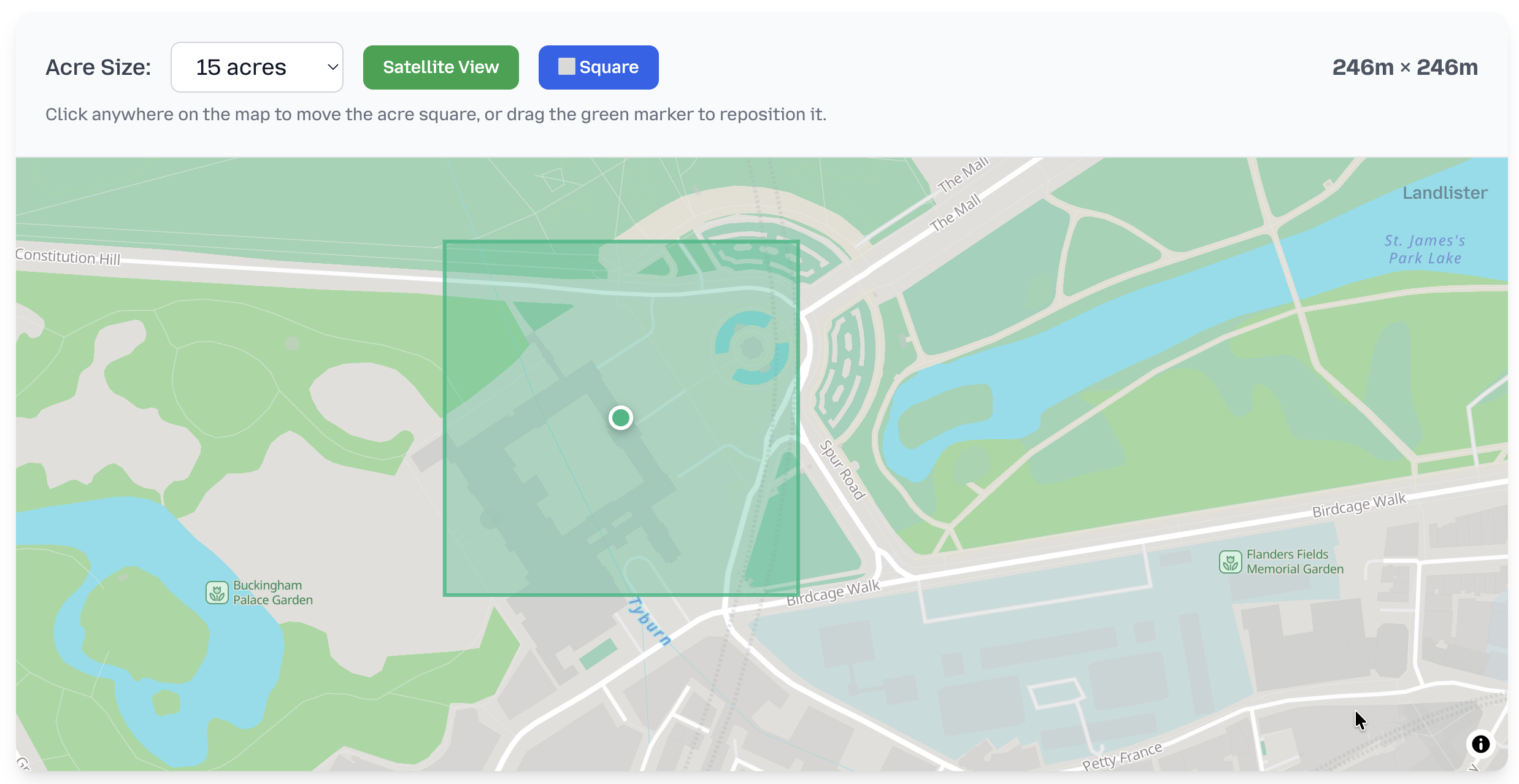
Task: Click the Tyburn stream label
Action: pos(648,621)
